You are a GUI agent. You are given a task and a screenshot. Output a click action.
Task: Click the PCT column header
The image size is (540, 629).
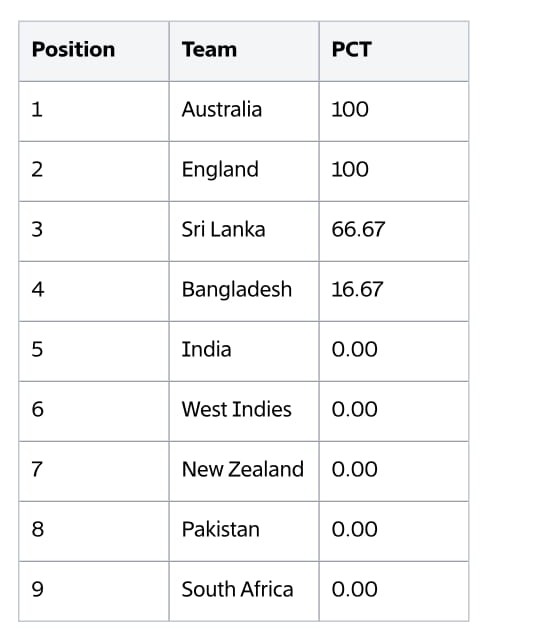(394, 51)
